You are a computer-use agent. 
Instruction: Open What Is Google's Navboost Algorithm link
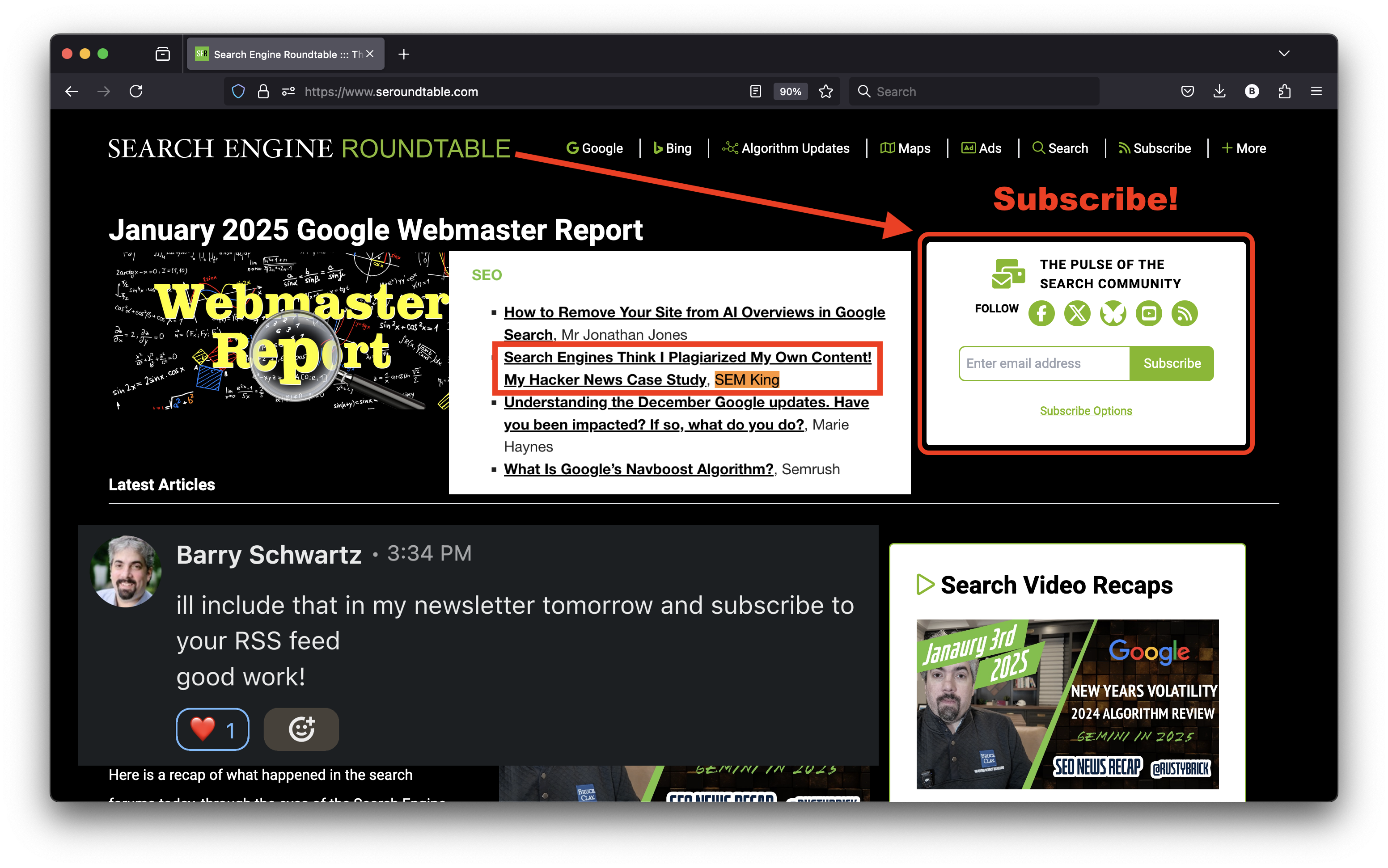pyautogui.click(x=639, y=469)
